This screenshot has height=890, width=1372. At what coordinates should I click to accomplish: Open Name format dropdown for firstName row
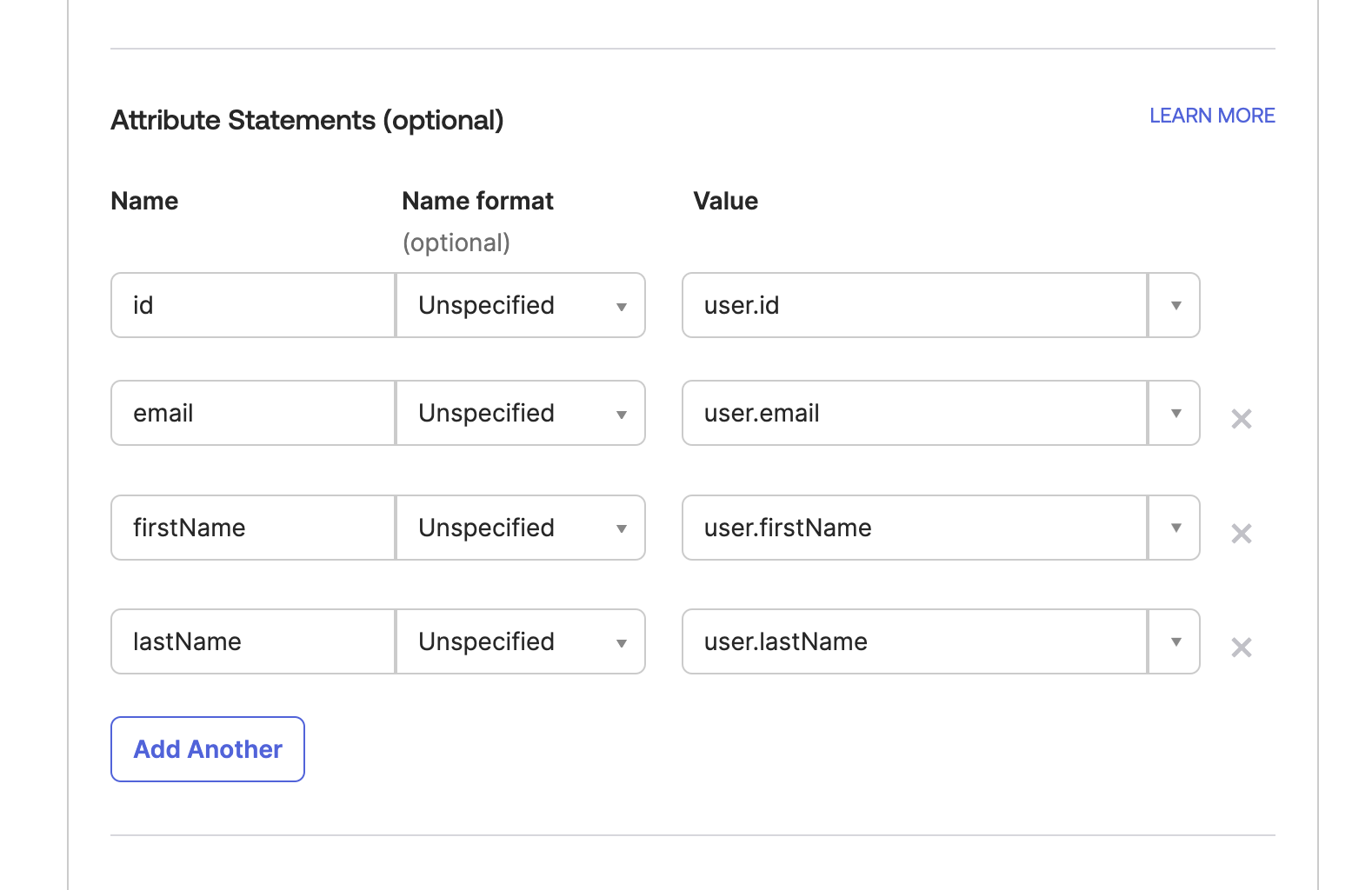(x=521, y=528)
